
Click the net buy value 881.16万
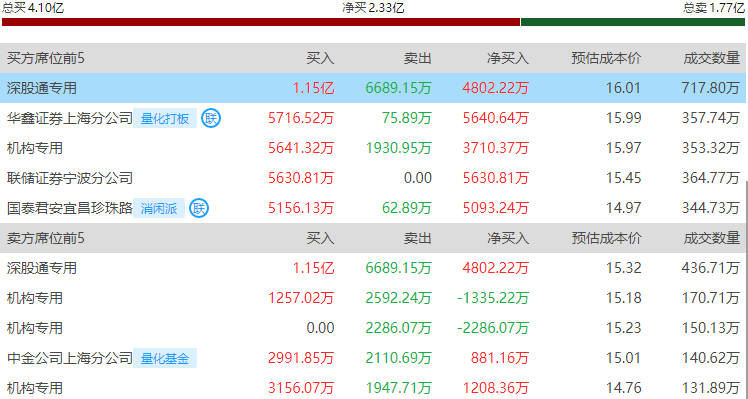(x=500, y=358)
